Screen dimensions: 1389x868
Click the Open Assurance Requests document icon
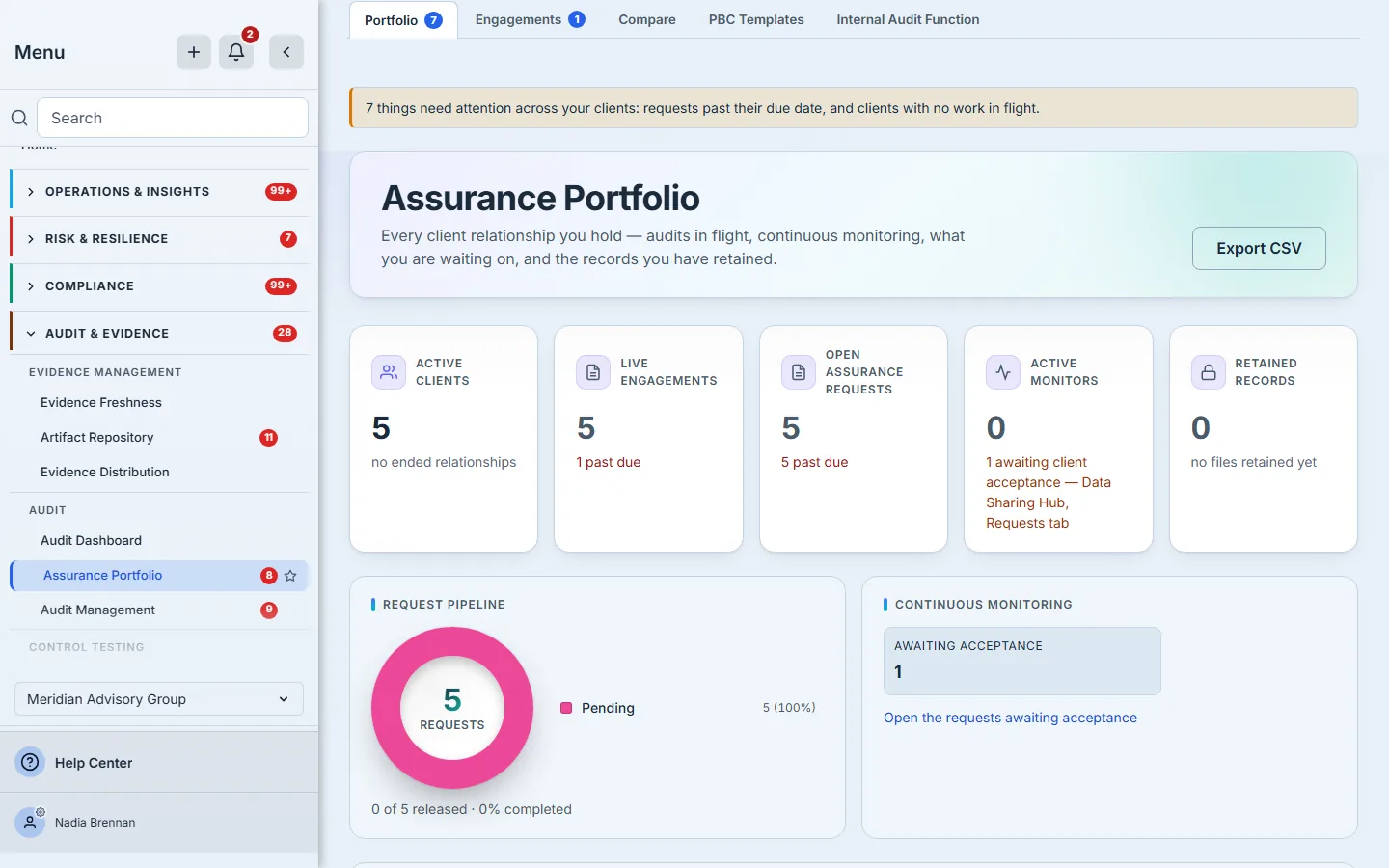(799, 372)
